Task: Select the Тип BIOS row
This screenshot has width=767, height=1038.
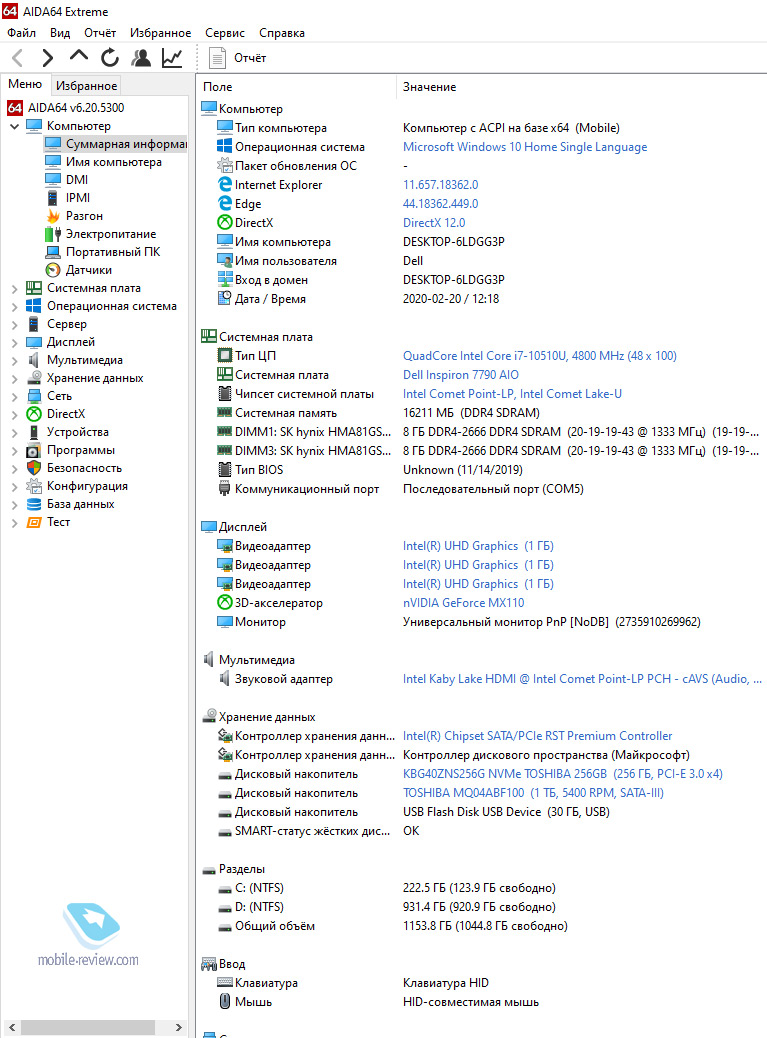Action: tap(482, 470)
